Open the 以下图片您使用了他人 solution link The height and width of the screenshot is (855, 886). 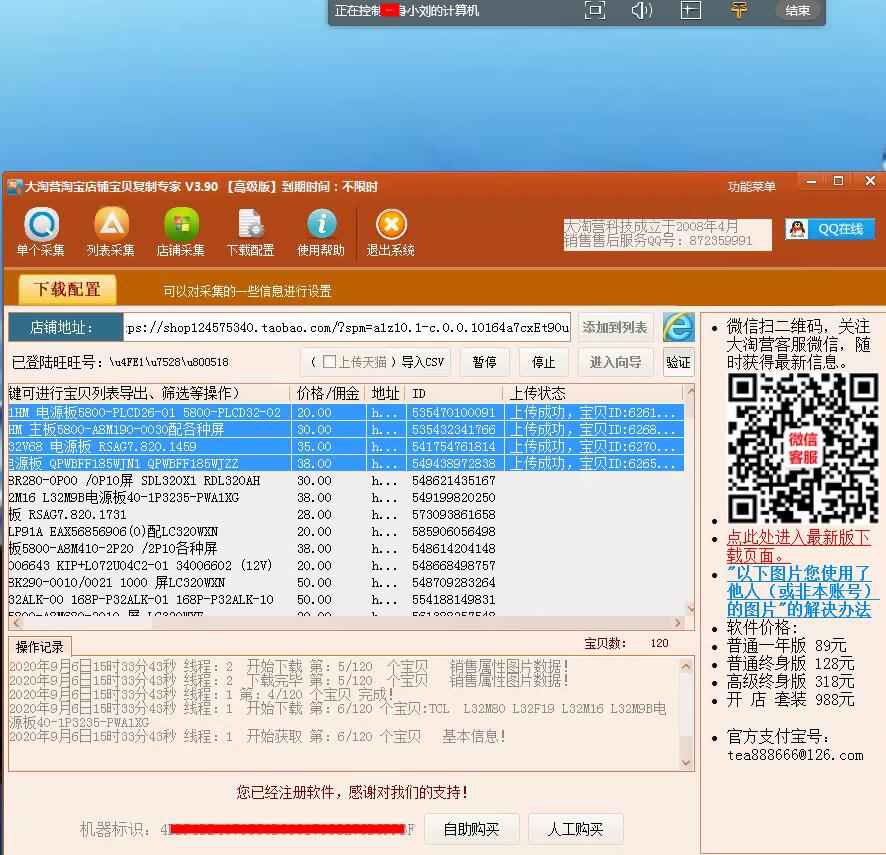801,591
